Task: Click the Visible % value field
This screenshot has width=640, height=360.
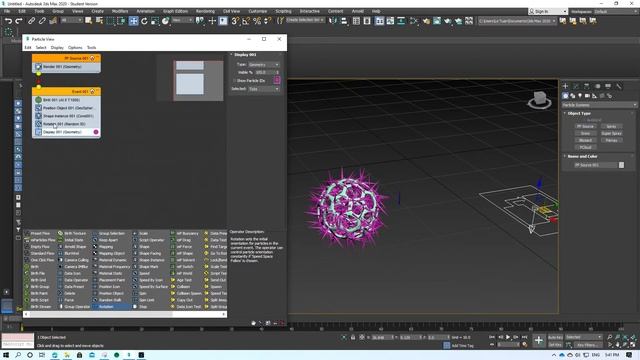Action: [264, 73]
